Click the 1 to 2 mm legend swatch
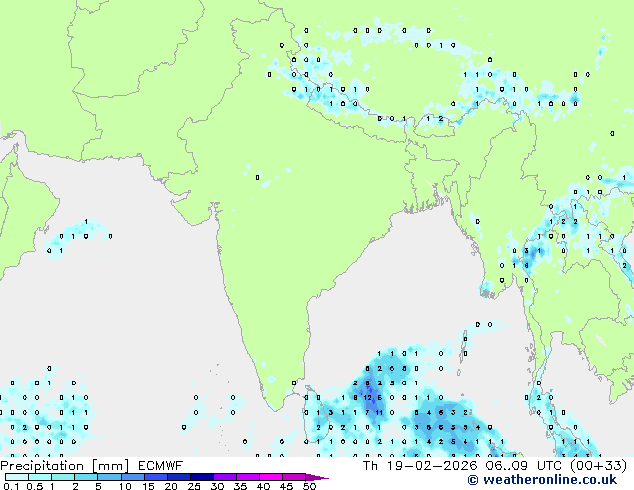634x490 pixels. point(63,477)
